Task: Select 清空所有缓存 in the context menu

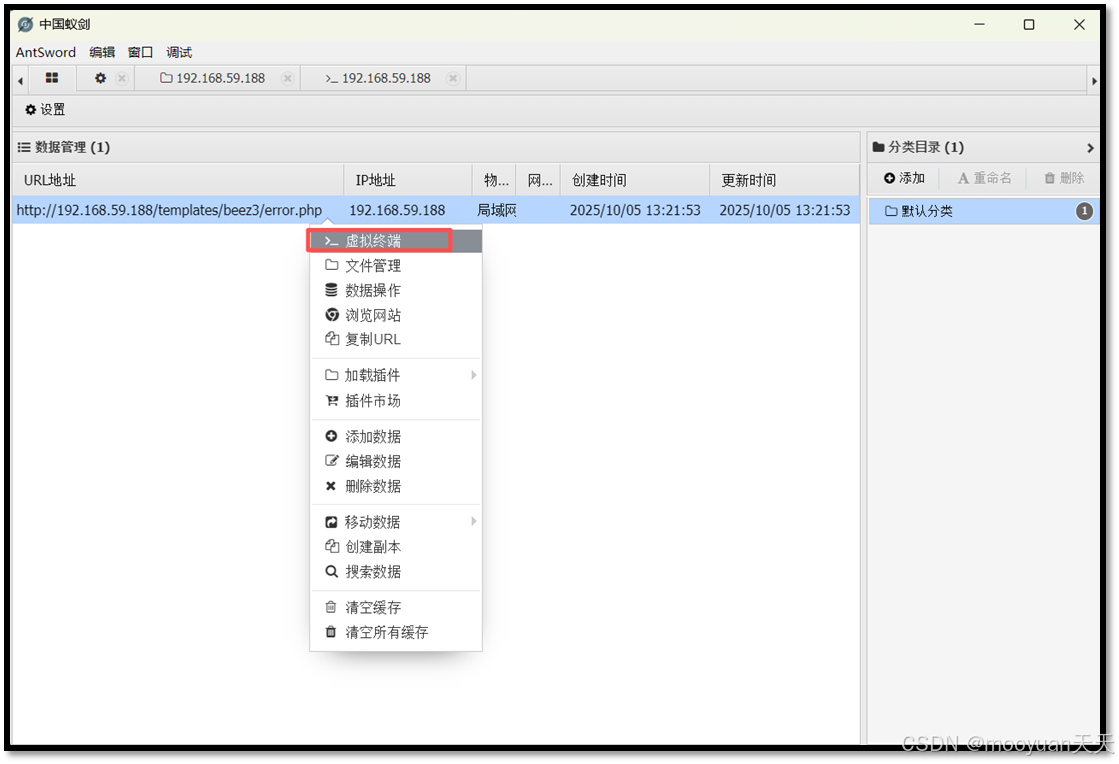Action: pos(396,633)
